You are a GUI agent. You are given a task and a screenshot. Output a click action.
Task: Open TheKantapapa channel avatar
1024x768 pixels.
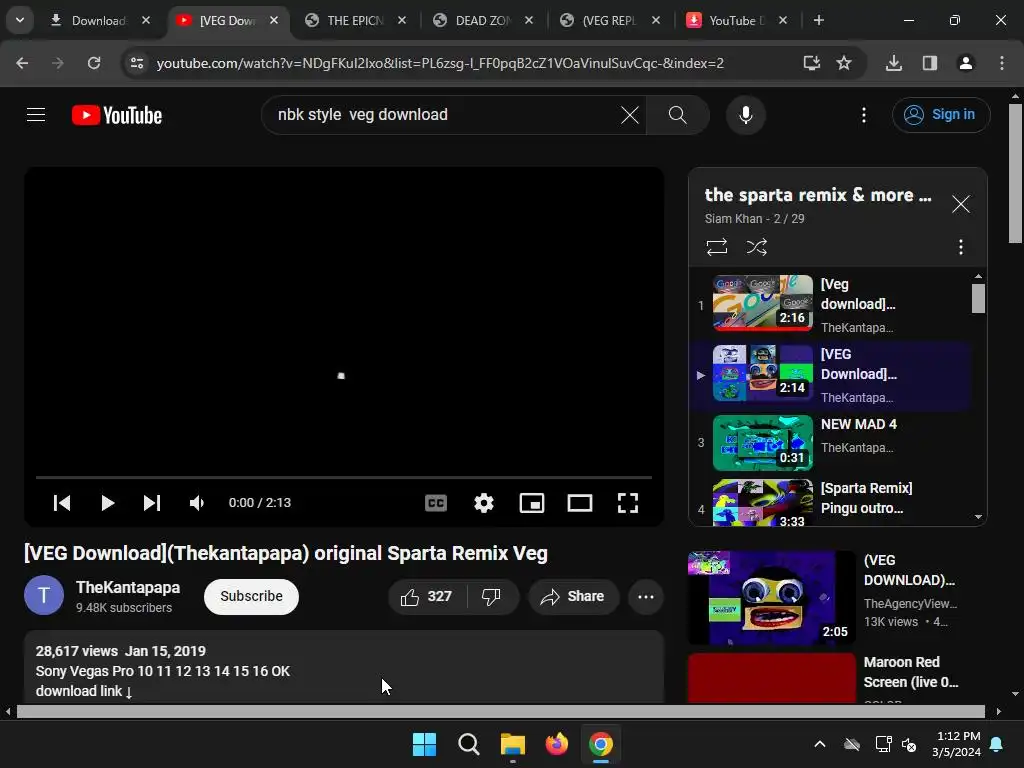click(x=44, y=596)
